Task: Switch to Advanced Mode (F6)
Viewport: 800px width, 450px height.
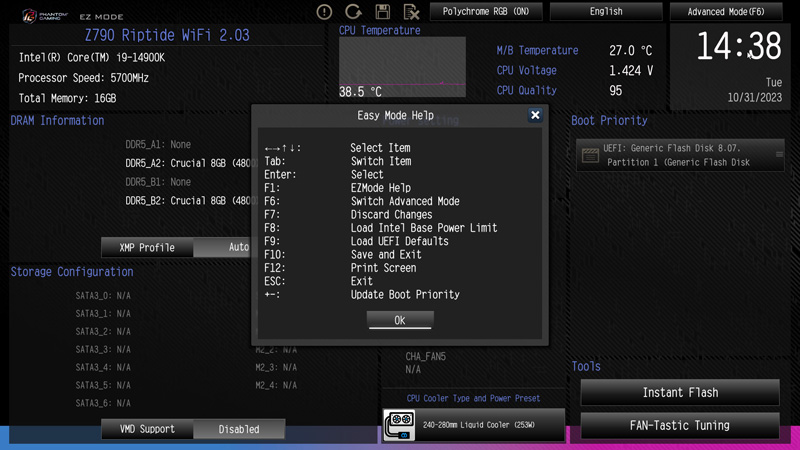Action: (x=726, y=11)
